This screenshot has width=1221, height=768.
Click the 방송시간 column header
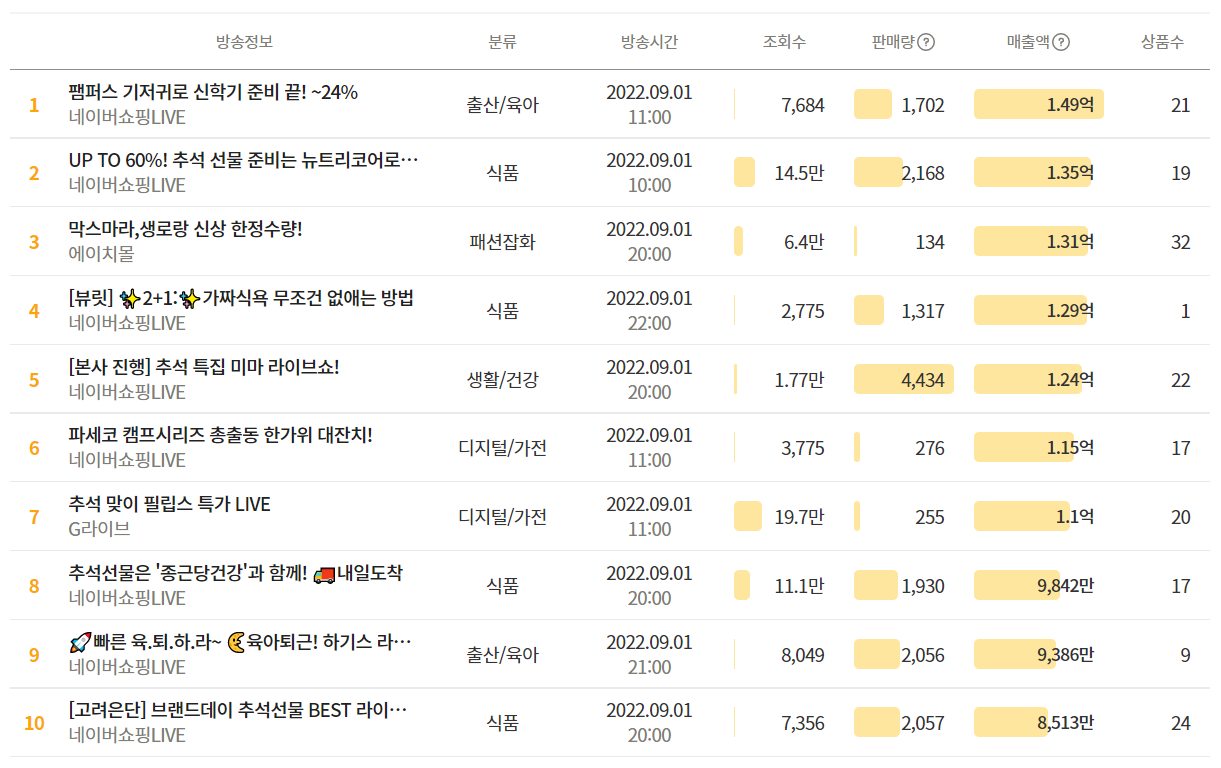(649, 42)
